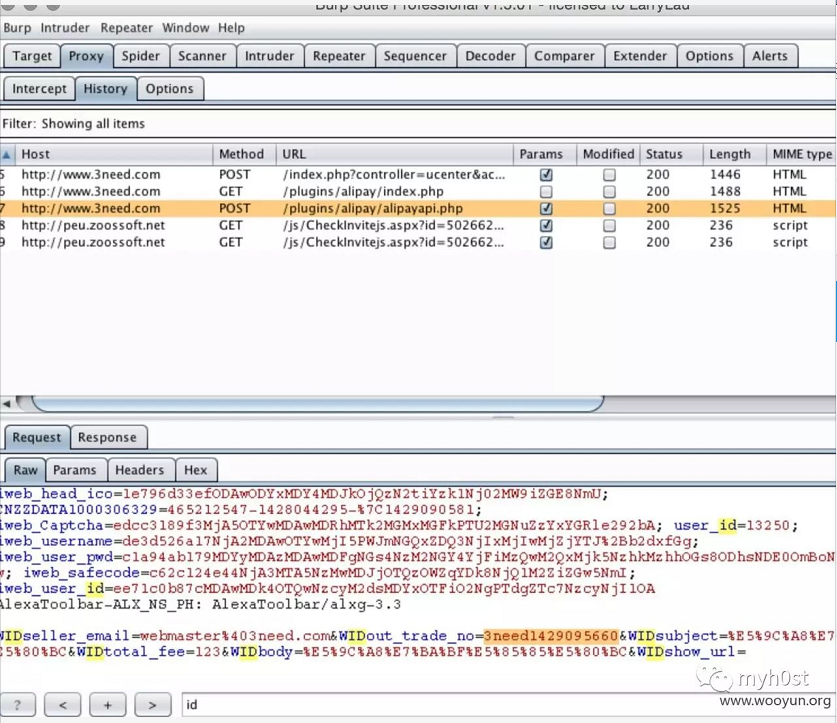Screen dimensions: 837x723
Task: Open the Intruder menu
Action: click(65, 28)
